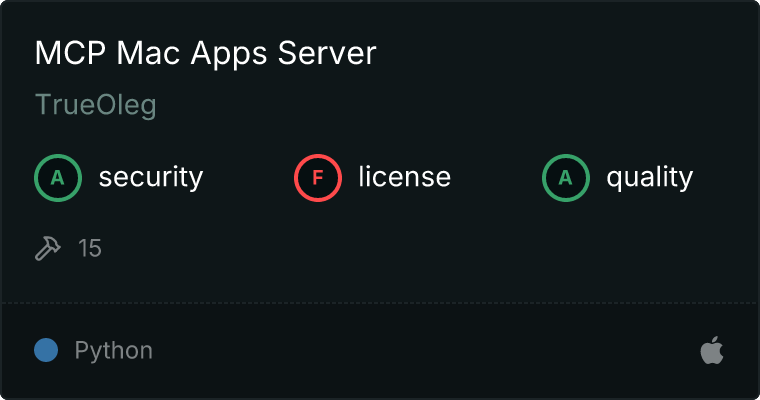760x400 pixels.
Task: Click the green quality grade A badge
Action: pyautogui.click(x=566, y=178)
